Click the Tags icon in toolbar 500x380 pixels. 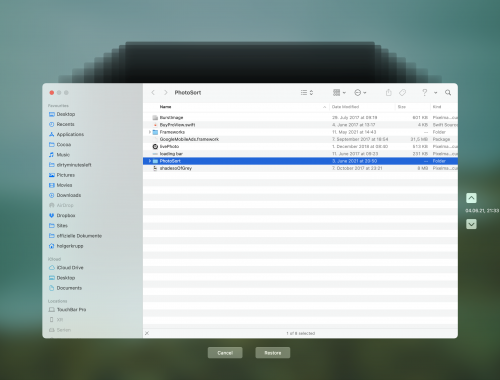click(402, 93)
